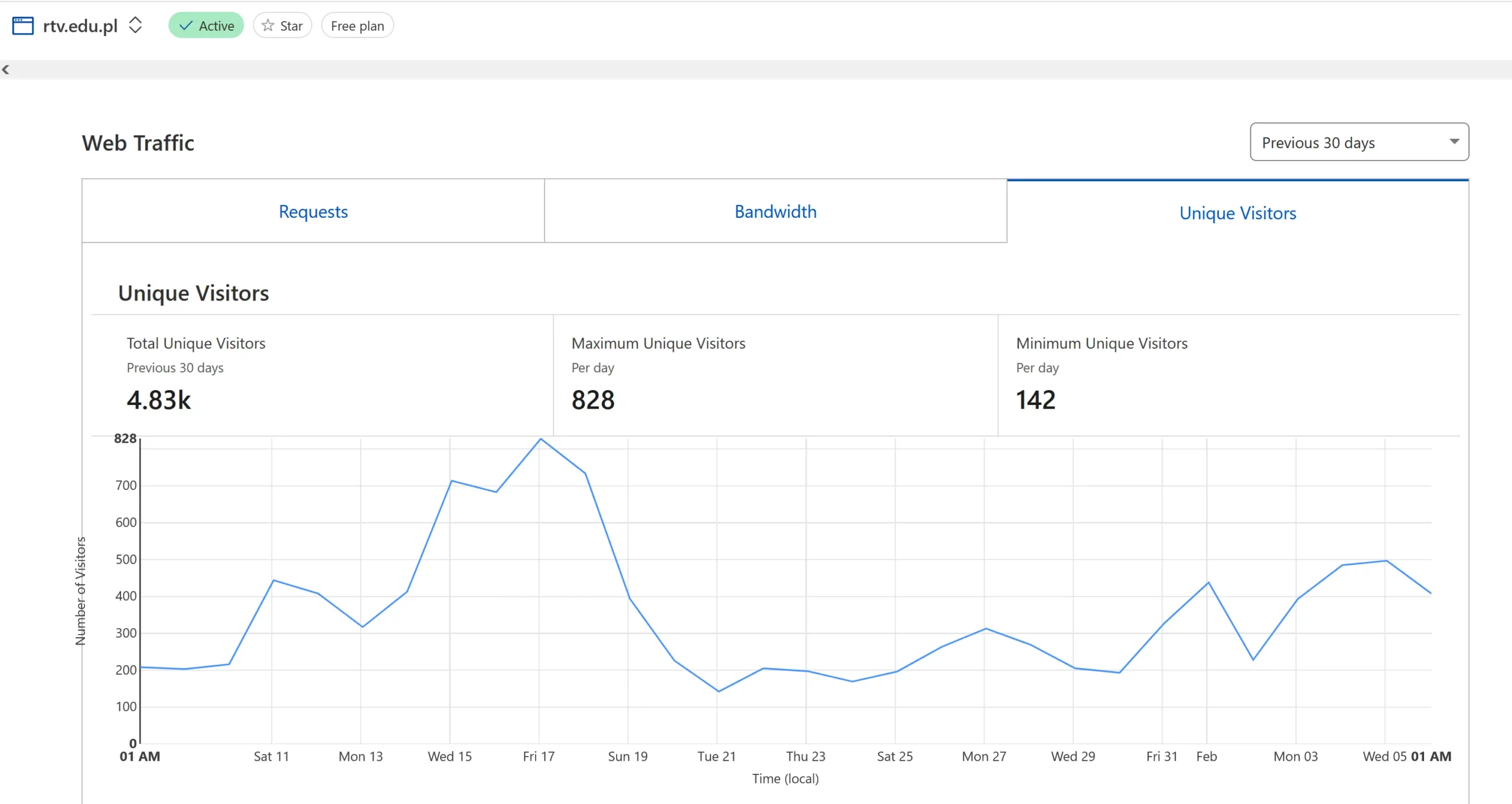The height and width of the screenshot is (804, 1512).
Task: Switch to the Requests tab
Action: coord(313,211)
